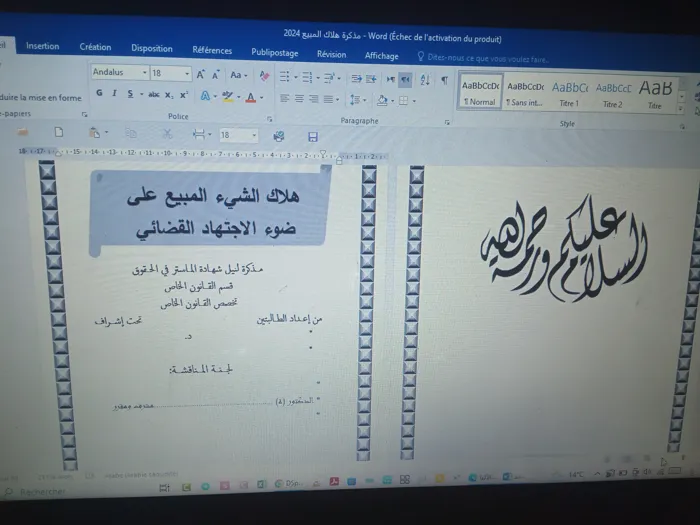Open a file with folder icon
Viewport: 700px width, 525px height.
(23, 131)
